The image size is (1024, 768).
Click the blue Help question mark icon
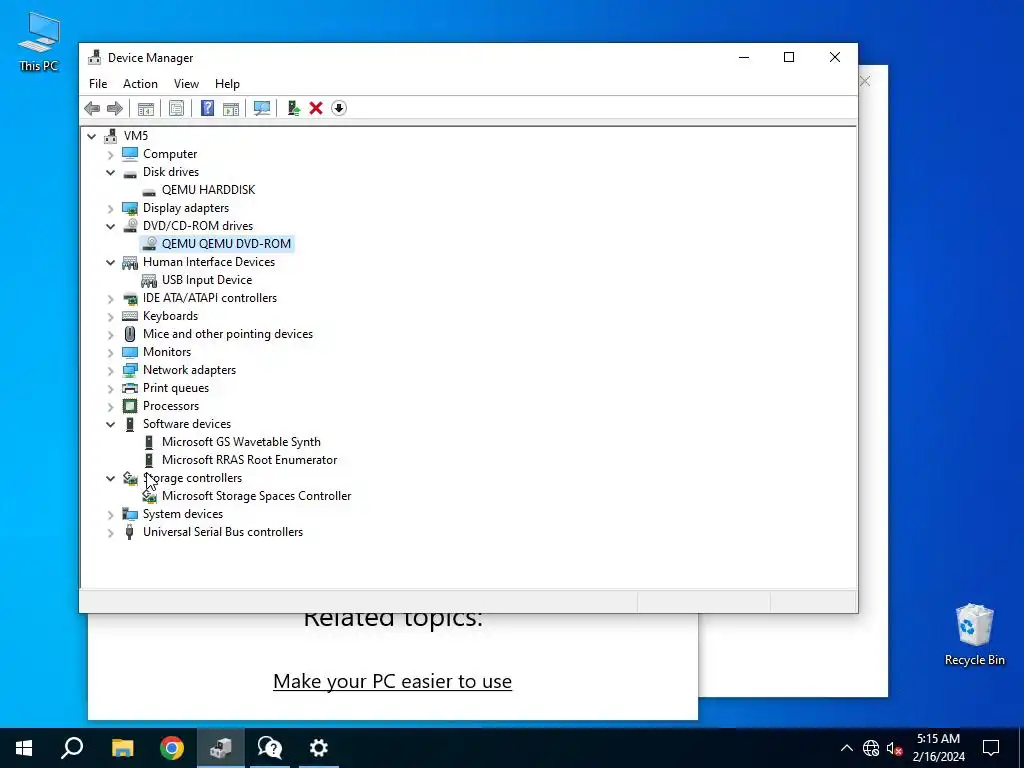point(207,108)
